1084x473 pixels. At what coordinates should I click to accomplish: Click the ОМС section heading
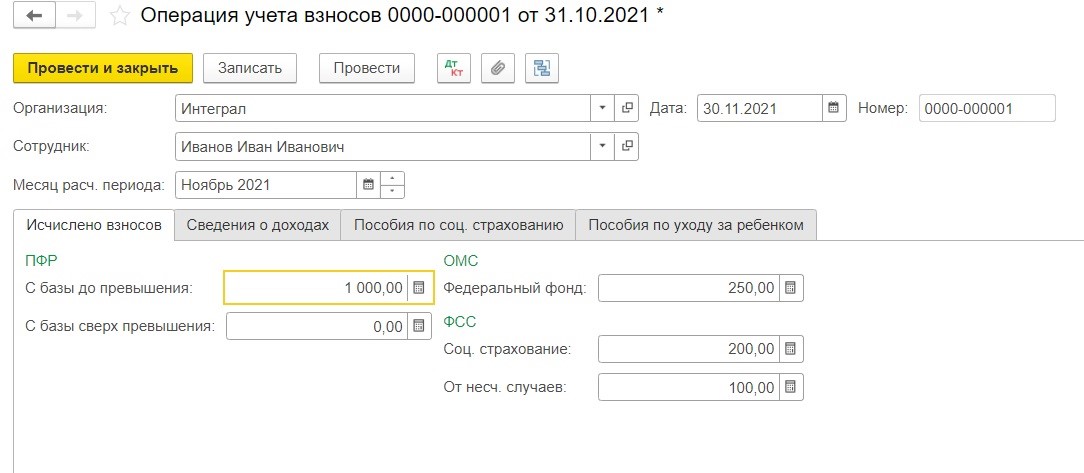(x=460, y=261)
